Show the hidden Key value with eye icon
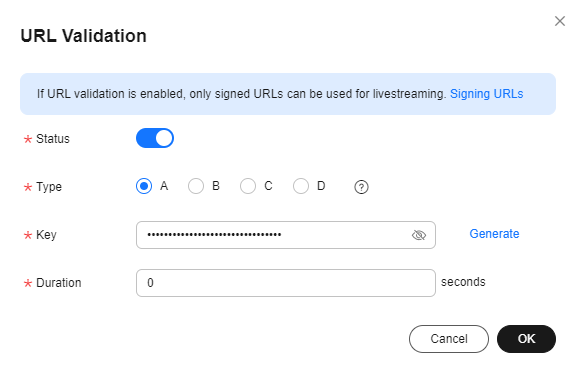 (419, 235)
